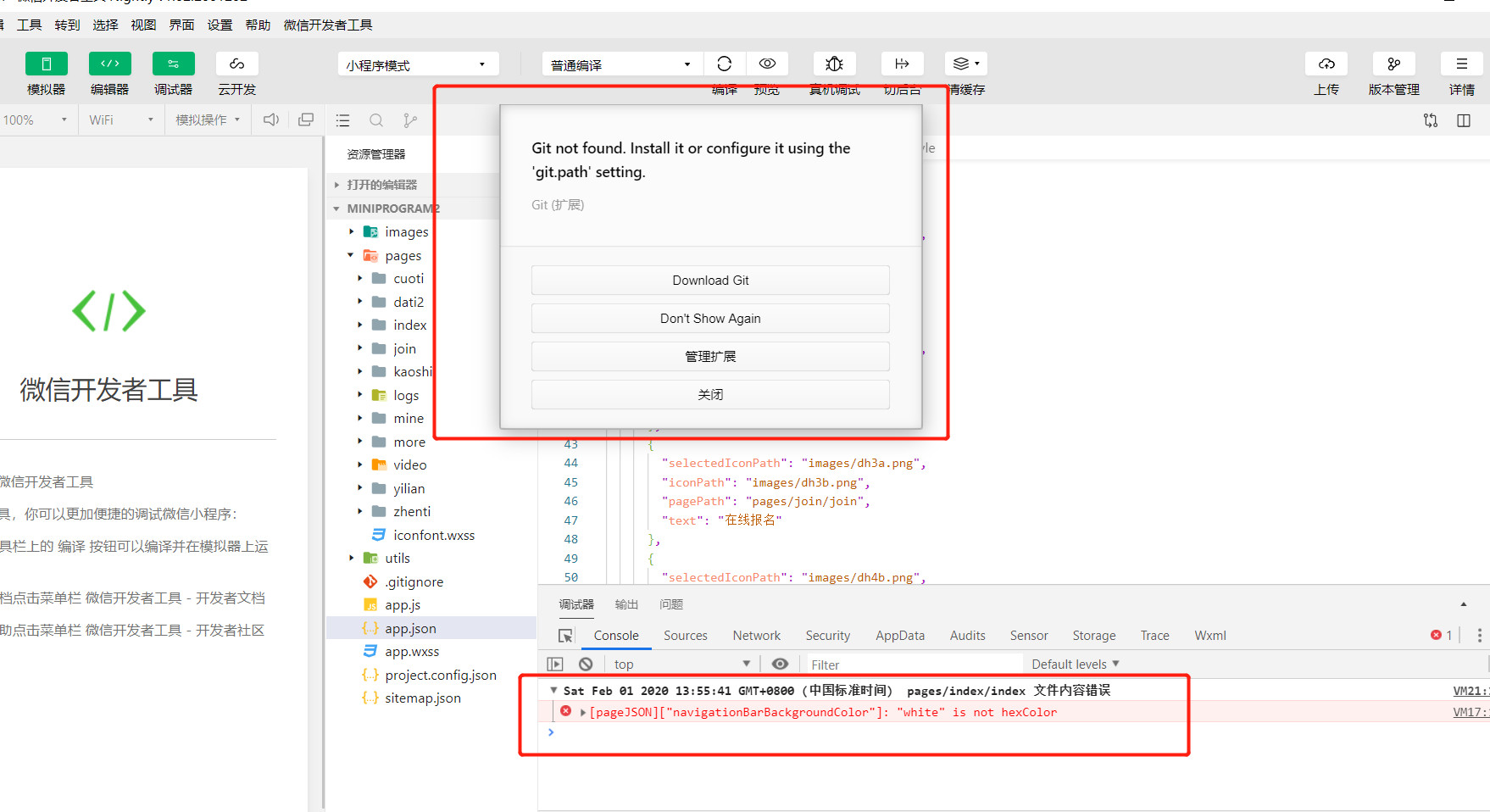Screen dimensions: 1490x812
Task: Open the 视图 menu
Action: [x=144, y=25]
